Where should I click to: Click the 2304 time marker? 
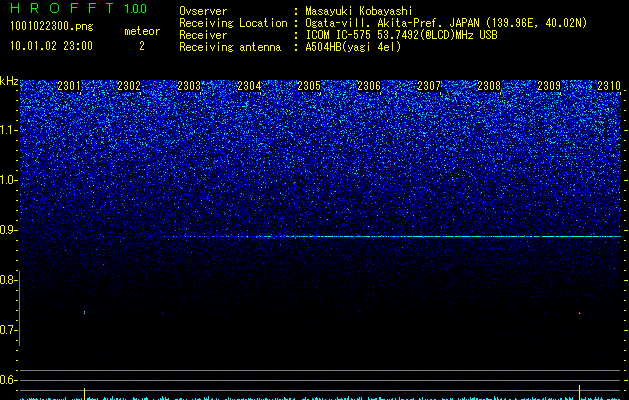[x=249, y=86]
